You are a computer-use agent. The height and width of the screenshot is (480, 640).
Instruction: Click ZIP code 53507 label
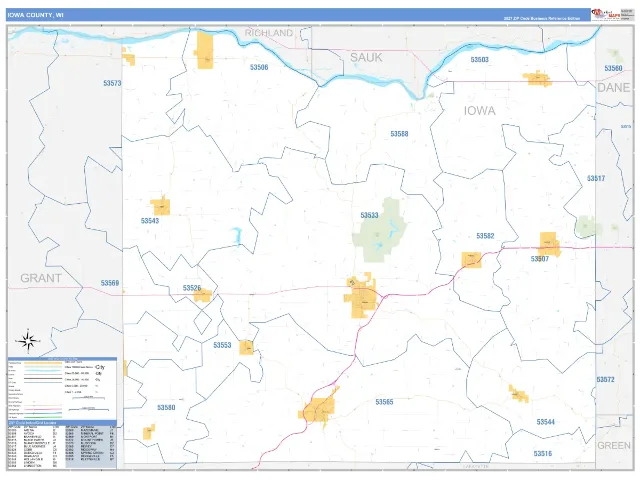pyautogui.click(x=540, y=259)
